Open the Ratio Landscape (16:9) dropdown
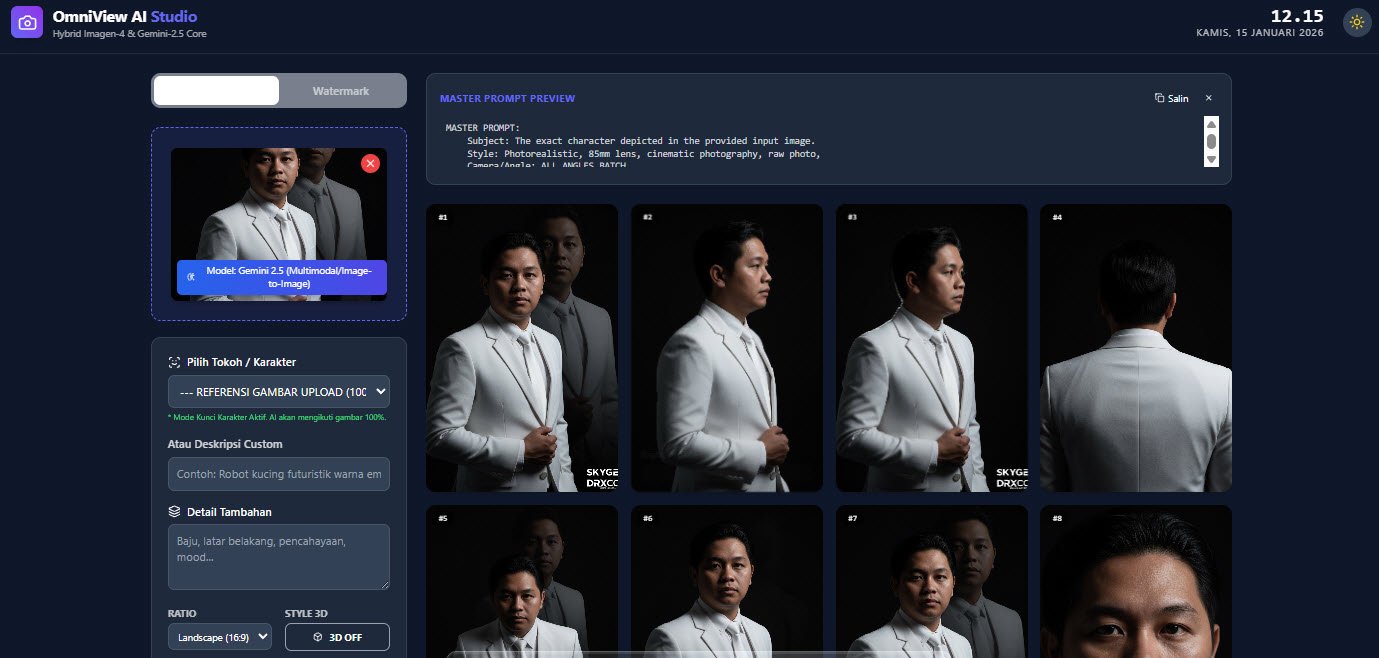 pyautogui.click(x=220, y=637)
